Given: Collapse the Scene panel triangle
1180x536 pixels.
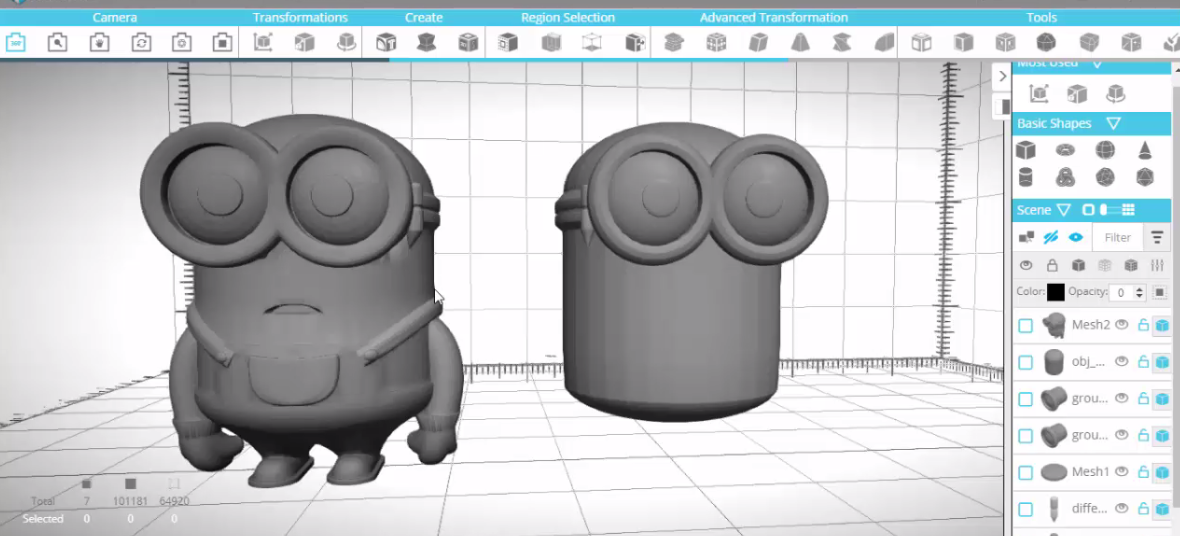Looking at the screenshot, I should tap(1063, 210).
